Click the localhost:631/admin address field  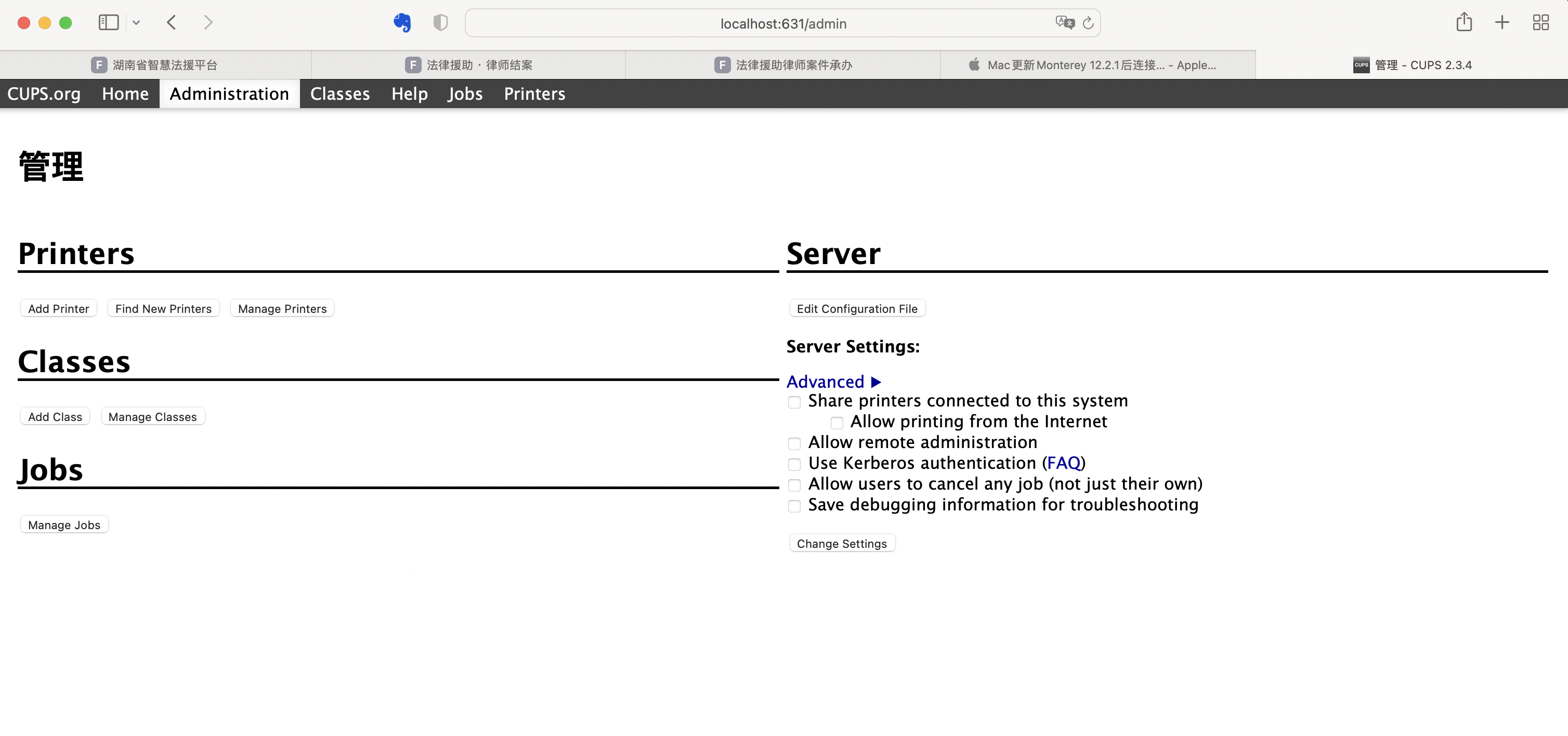[783, 24]
